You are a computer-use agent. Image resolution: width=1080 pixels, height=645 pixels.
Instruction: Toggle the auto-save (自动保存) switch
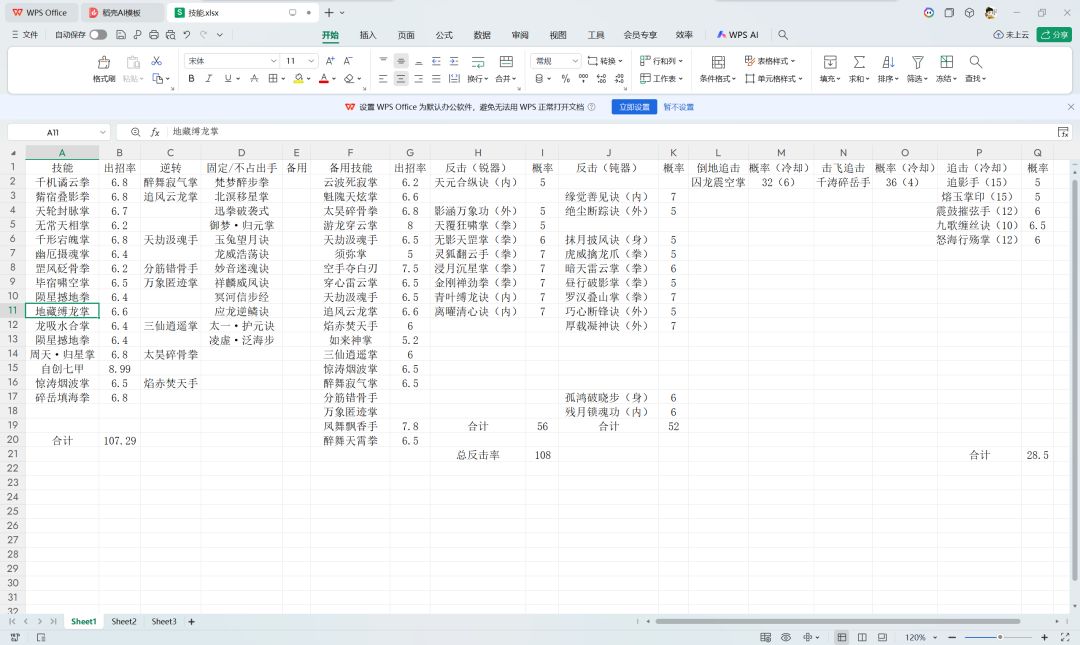click(x=98, y=34)
